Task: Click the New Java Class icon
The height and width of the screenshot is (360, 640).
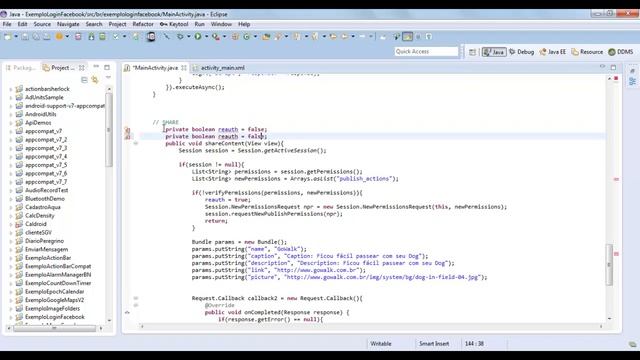Action: [247, 37]
